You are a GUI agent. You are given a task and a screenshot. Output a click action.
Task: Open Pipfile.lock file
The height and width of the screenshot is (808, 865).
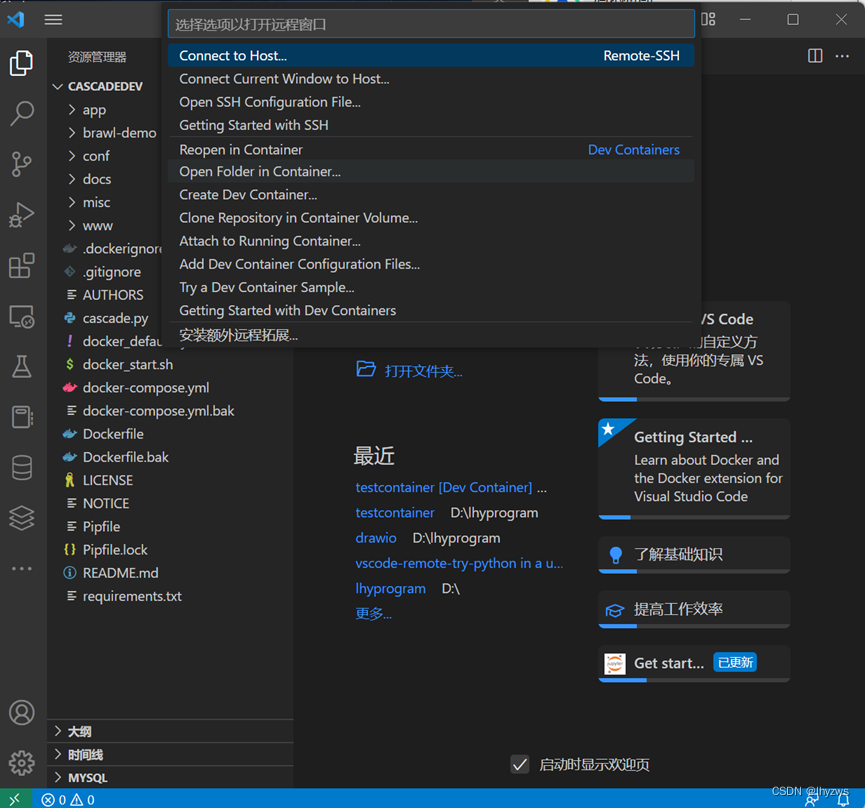pos(115,550)
